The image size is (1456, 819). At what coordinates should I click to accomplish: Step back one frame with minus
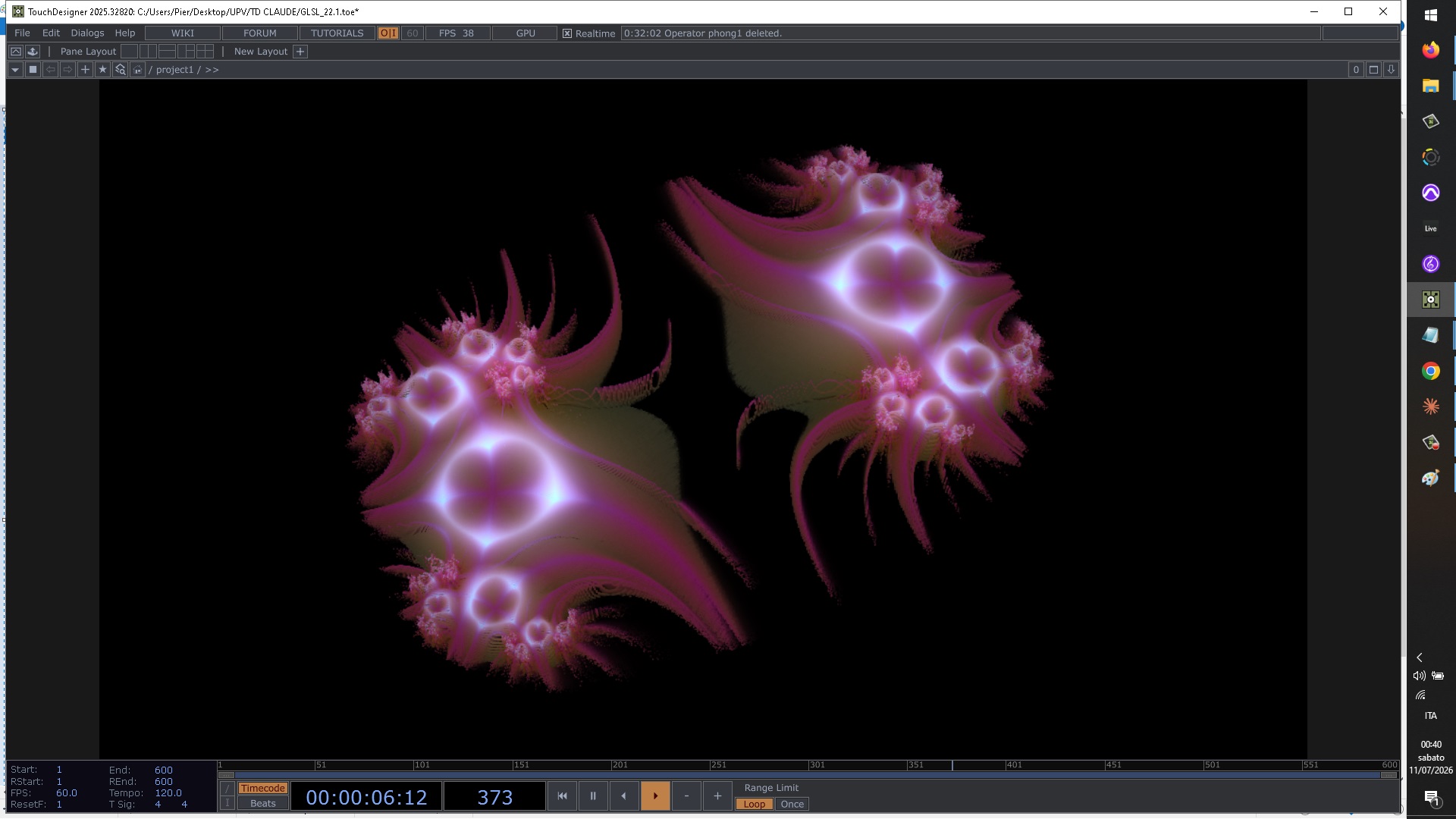pos(686,796)
